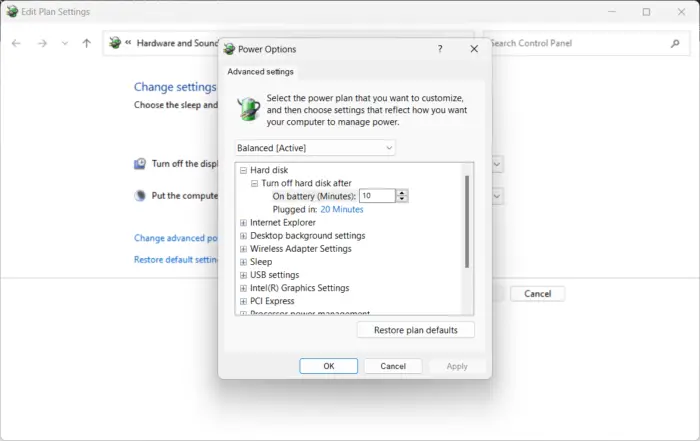Click the Forward arrow in Edit Plan Settings
Viewport: 700px width, 441px height.
point(42,43)
